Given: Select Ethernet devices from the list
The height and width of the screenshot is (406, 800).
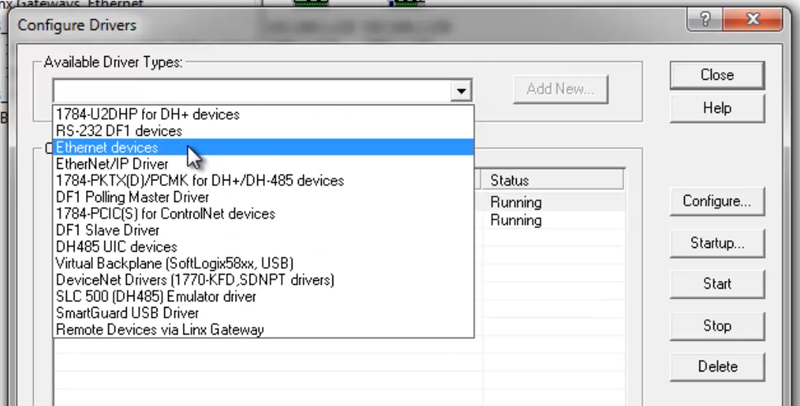Looking at the screenshot, I should click(263, 147).
